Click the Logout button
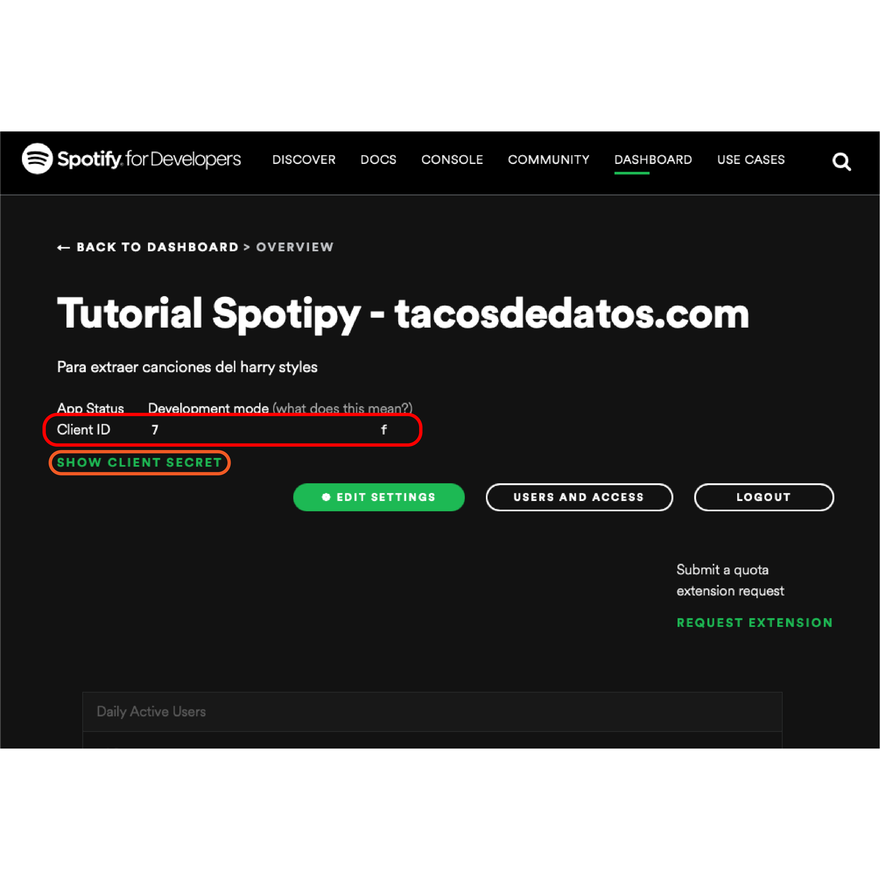 (764, 497)
